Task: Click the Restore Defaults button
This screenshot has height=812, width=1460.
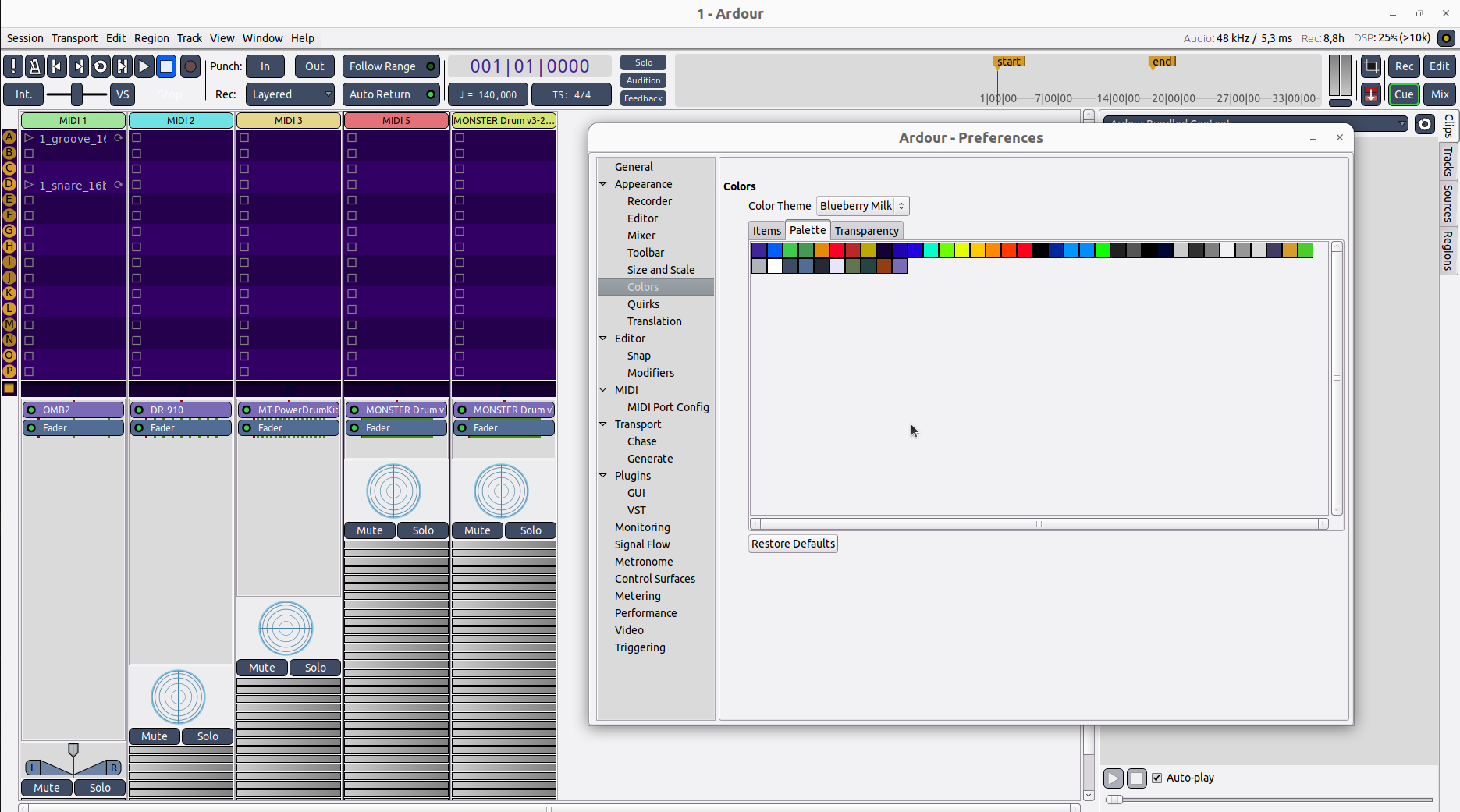Action: pyautogui.click(x=793, y=544)
